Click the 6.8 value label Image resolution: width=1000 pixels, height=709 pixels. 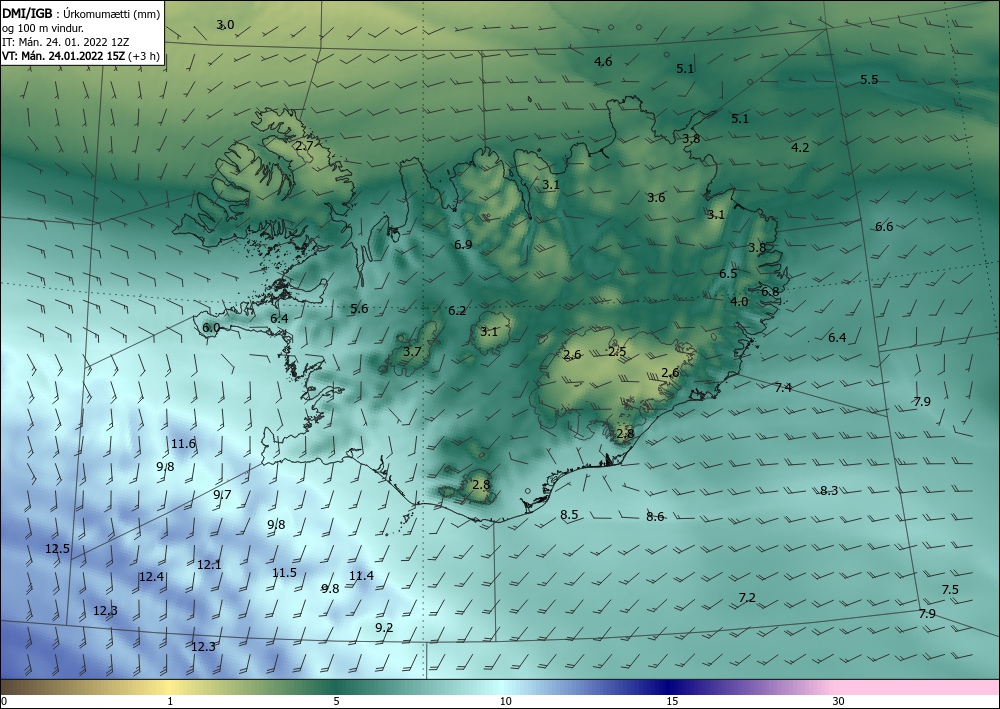(770, 291)
